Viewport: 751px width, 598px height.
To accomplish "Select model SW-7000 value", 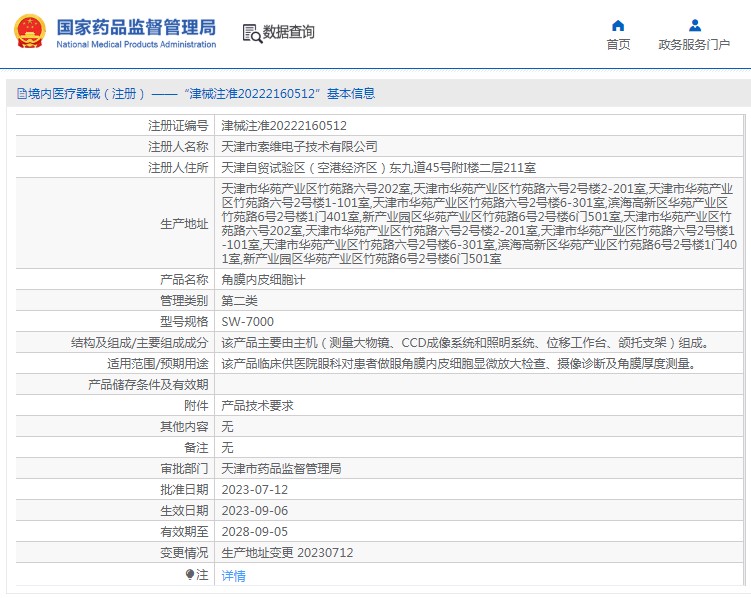I will click(248, 322).
